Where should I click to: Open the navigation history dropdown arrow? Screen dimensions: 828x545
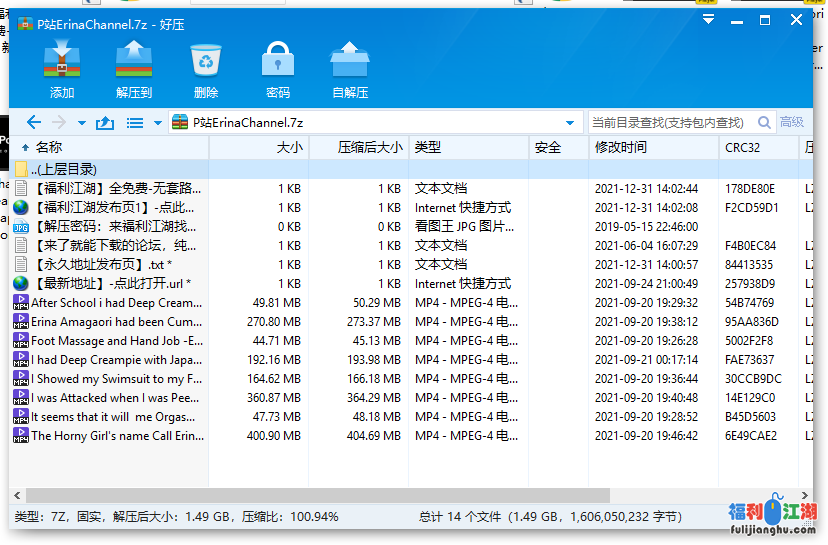point(80,122)
